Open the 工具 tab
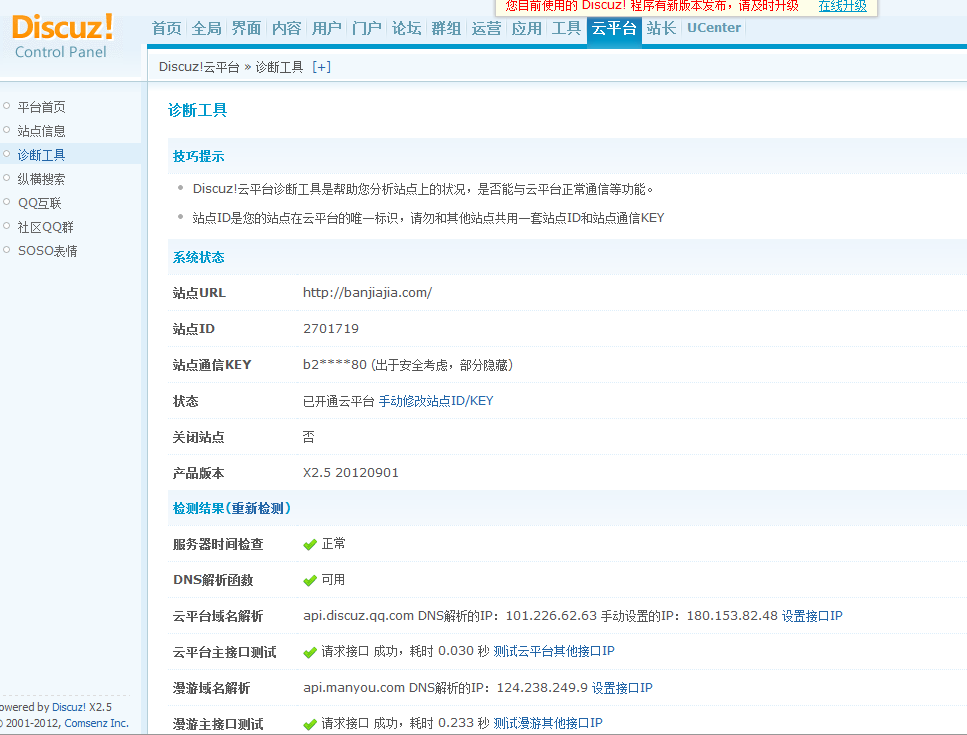The image size is (967, 735). coord(567,28)
